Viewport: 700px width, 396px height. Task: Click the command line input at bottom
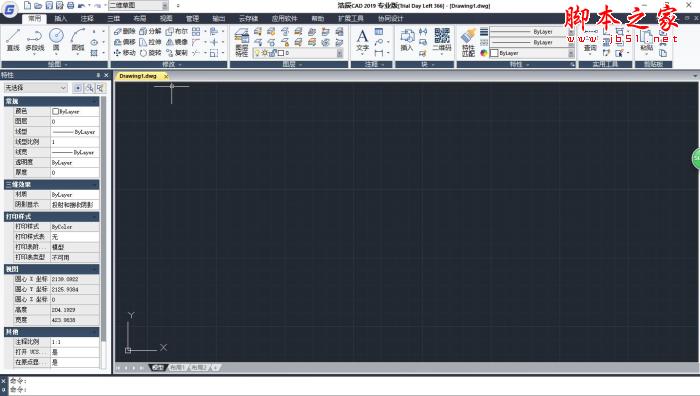pyautogui.click(x=353, y=389)
